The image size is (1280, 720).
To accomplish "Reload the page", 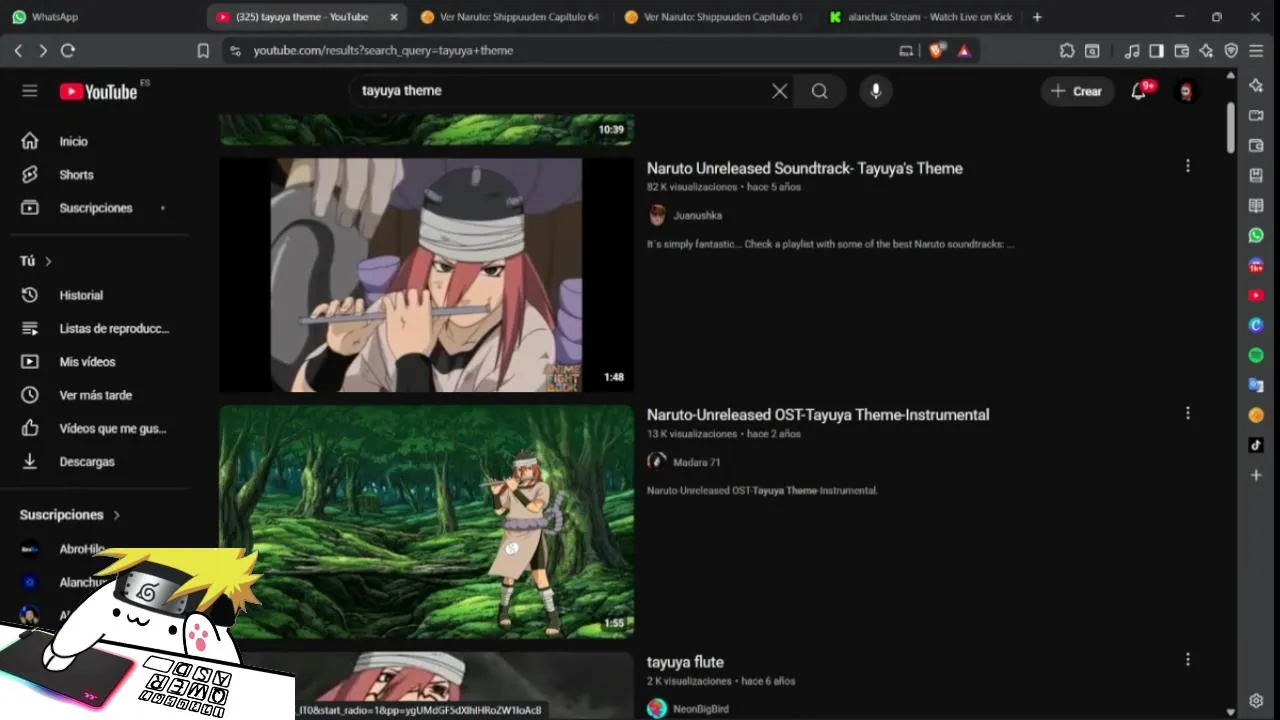I will point(68,50).
